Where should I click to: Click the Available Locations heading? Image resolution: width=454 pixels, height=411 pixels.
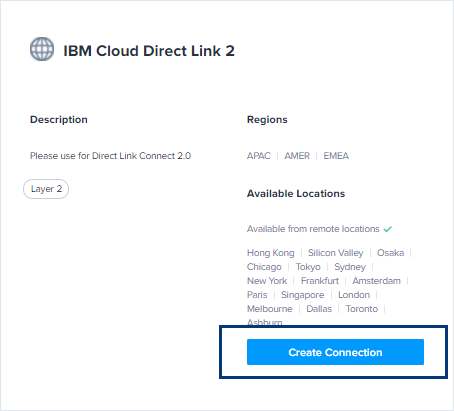pyautogui.click(x=296, y=194)
